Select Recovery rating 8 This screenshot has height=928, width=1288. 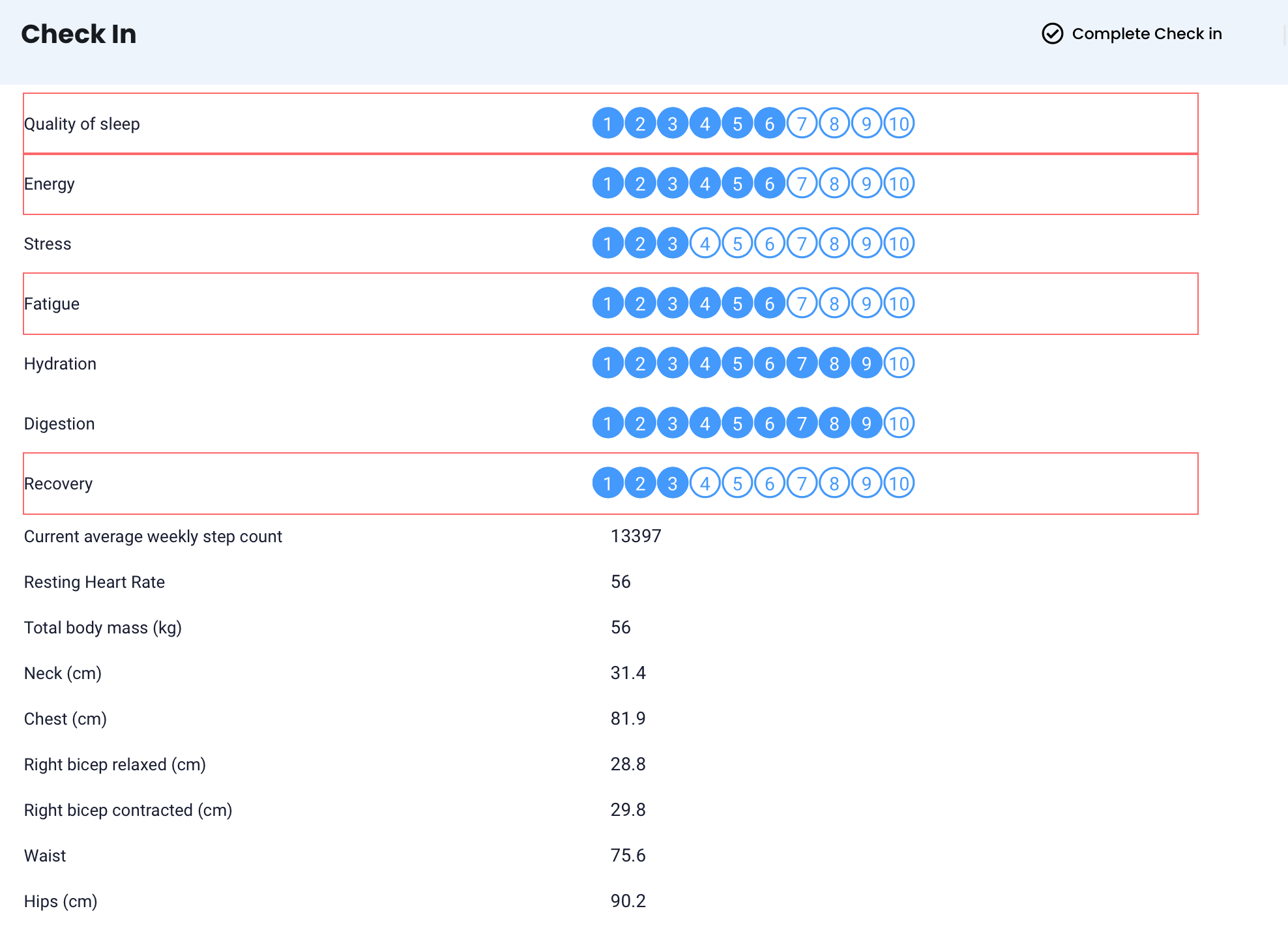click(834, 484)
